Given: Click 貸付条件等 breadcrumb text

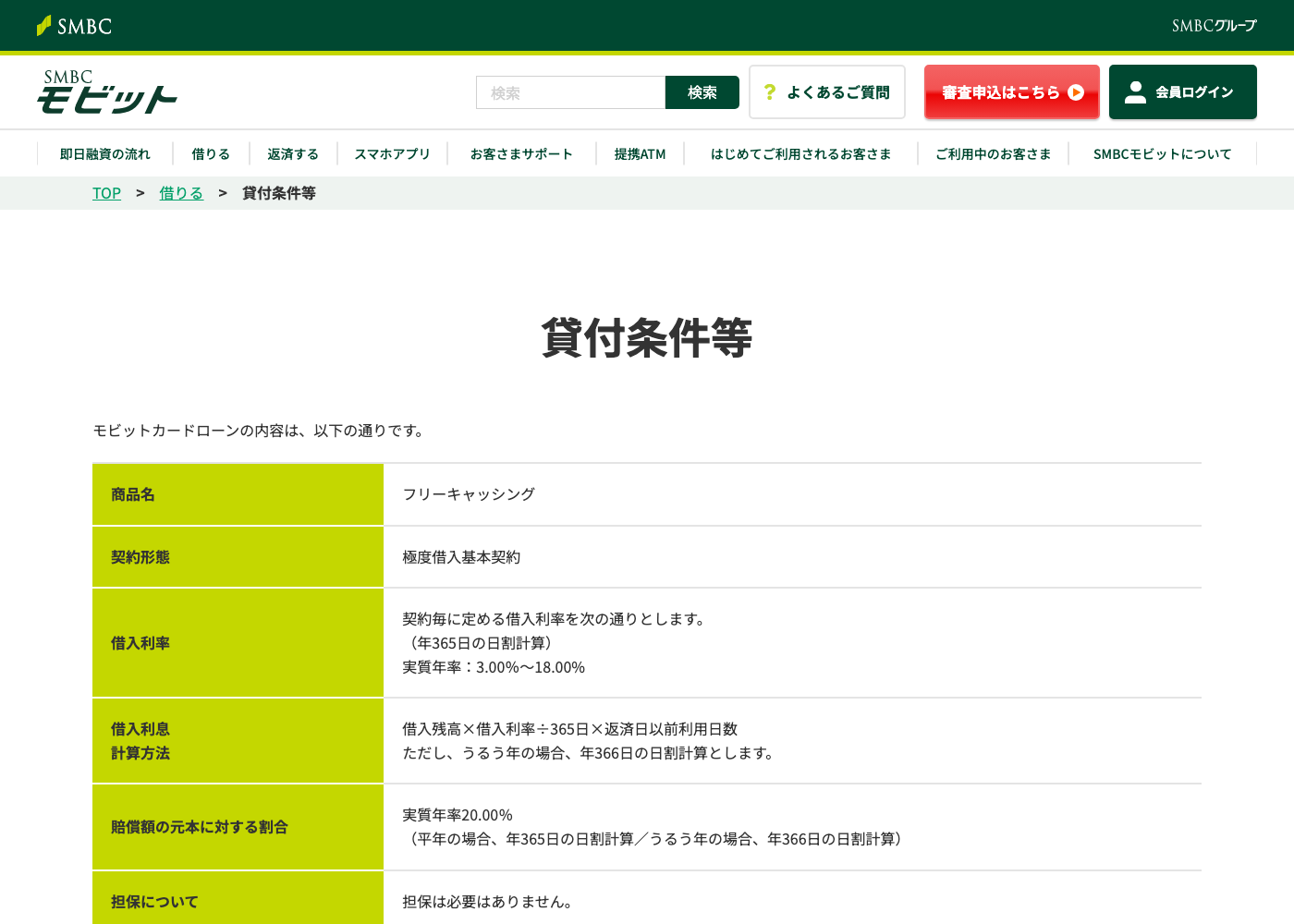Looking at the screenshot, I should pyautogui.click(x=279, y=193).
